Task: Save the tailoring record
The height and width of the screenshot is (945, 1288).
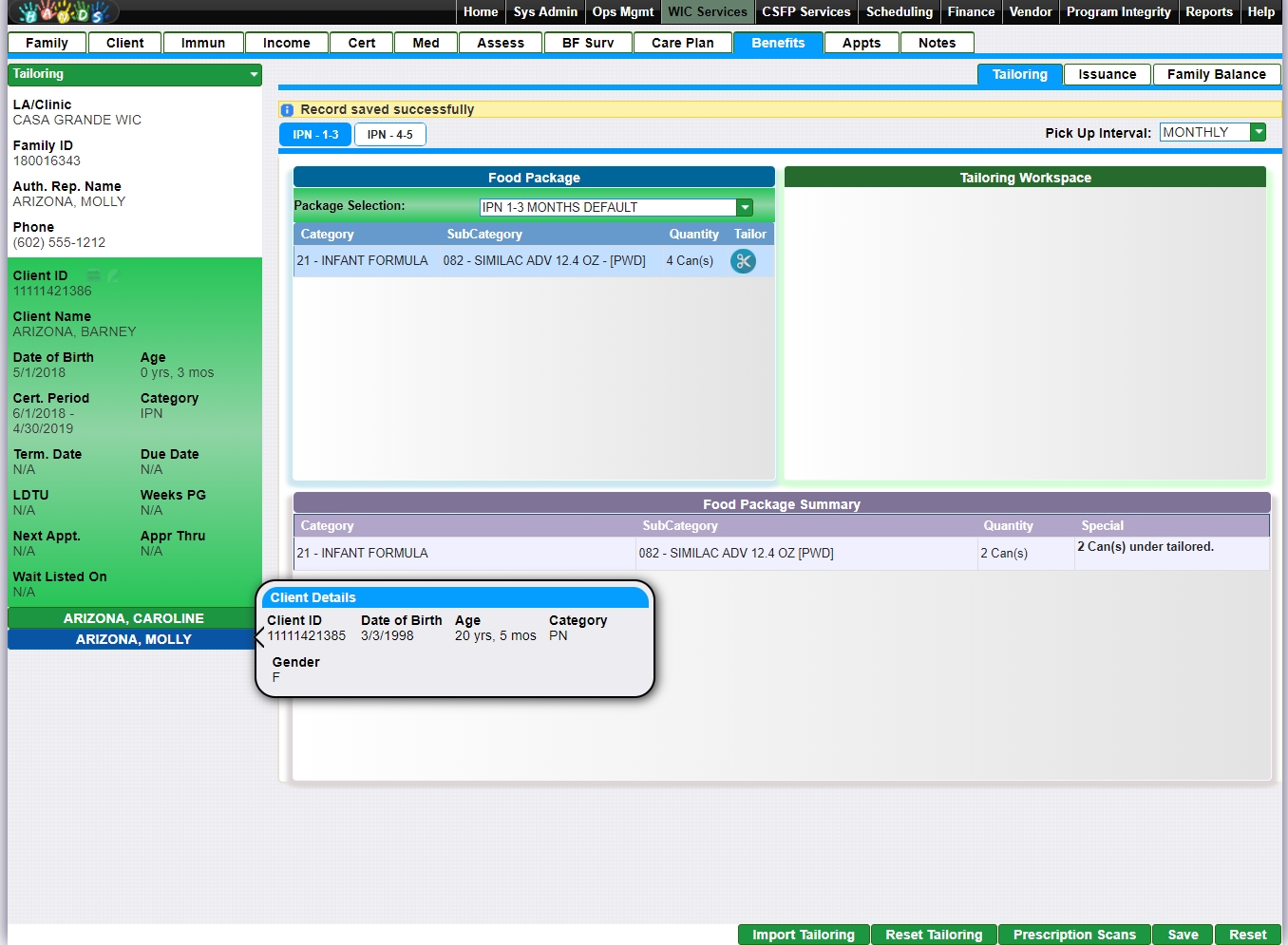Action: point(1183,935)
